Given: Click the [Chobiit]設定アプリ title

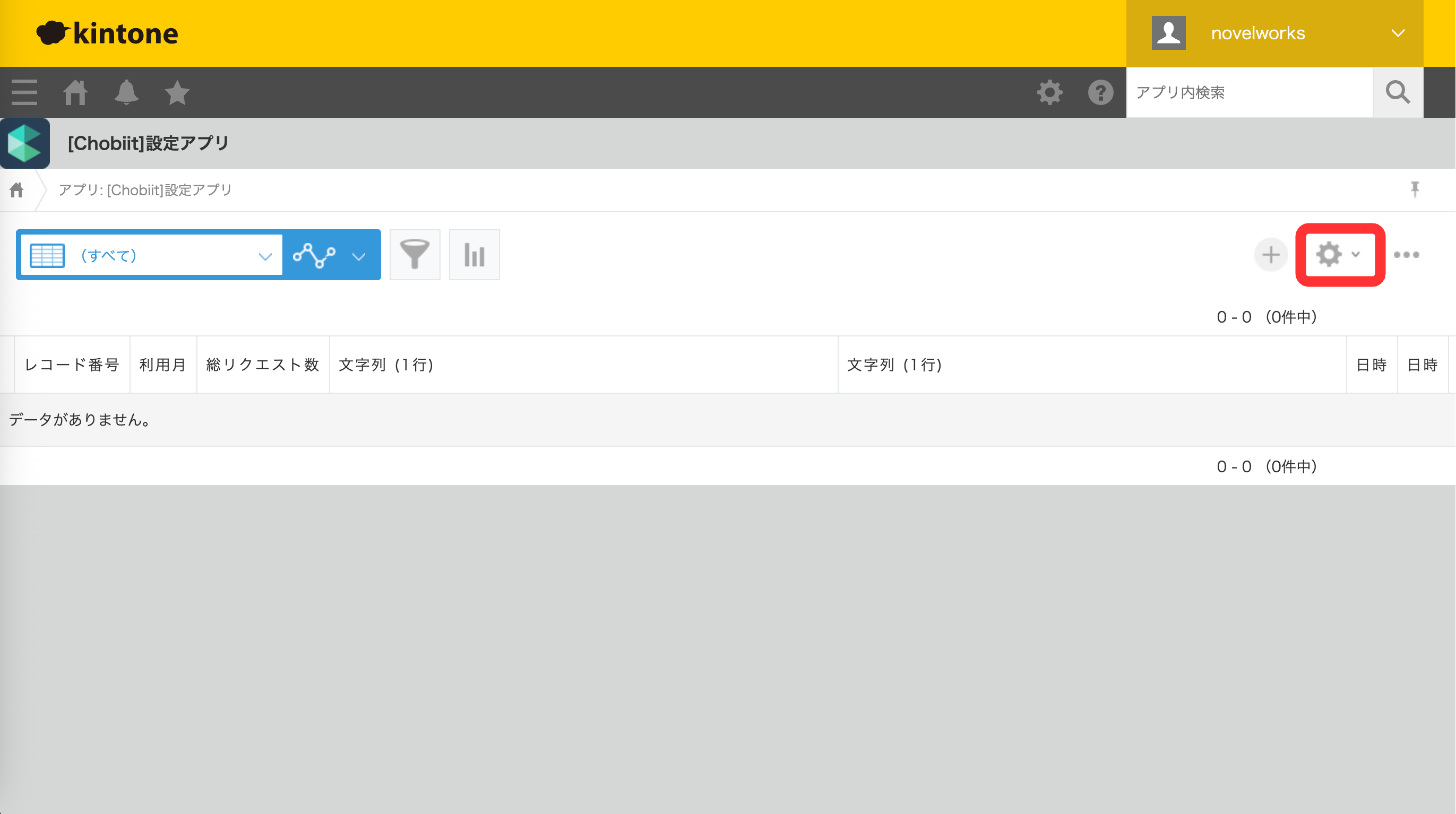Looking at the screenshot, I should coord(148,143).
